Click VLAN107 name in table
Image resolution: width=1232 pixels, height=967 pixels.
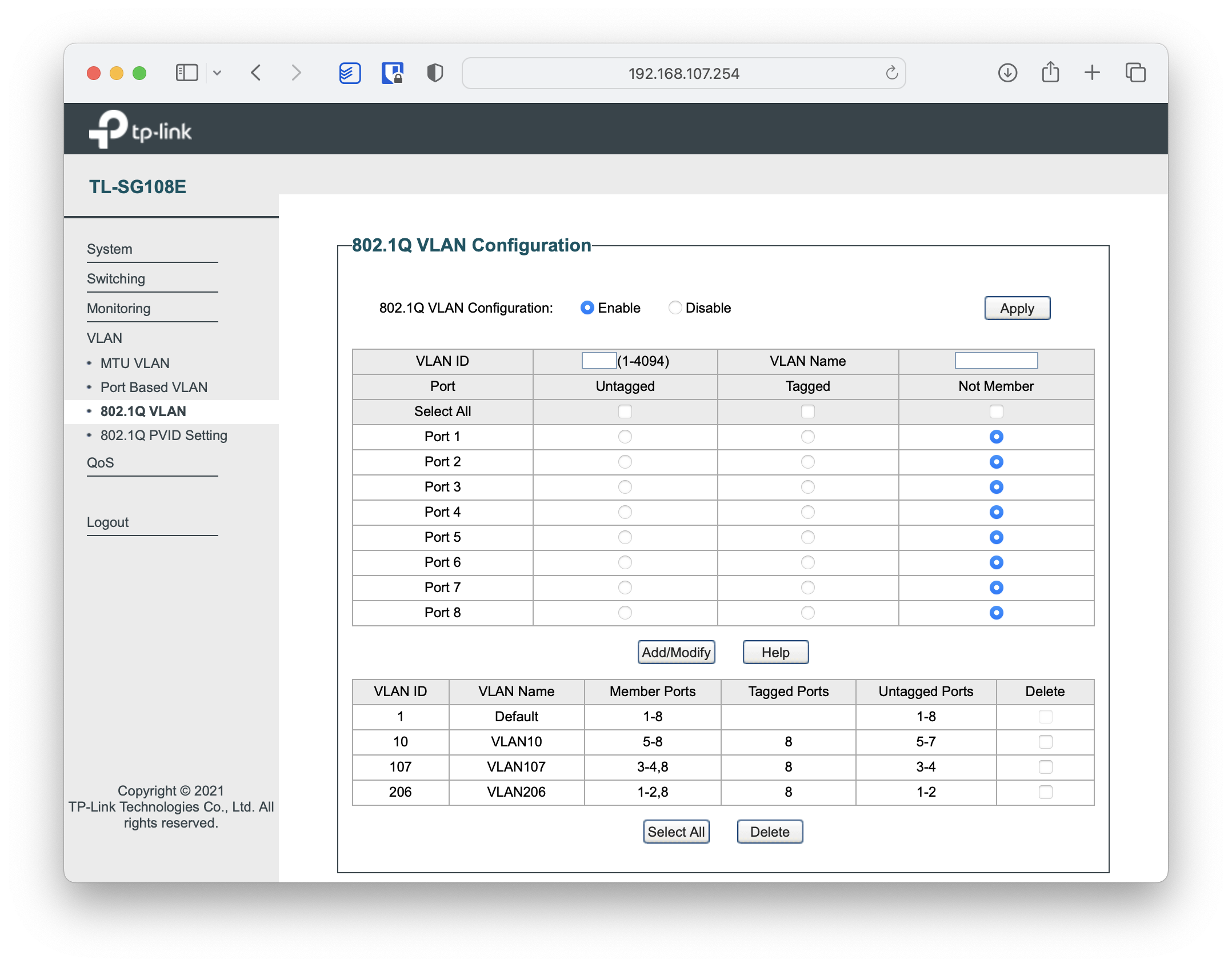[516, 767]
